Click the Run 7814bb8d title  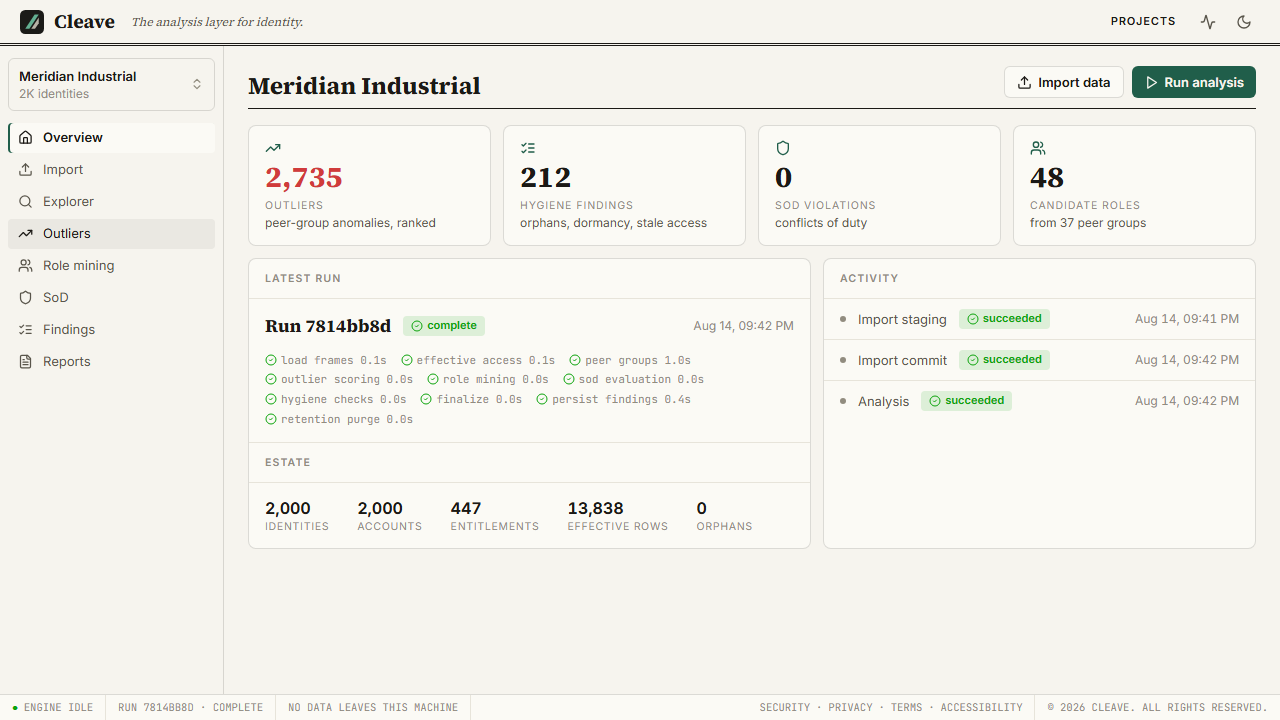pos(328,326)
